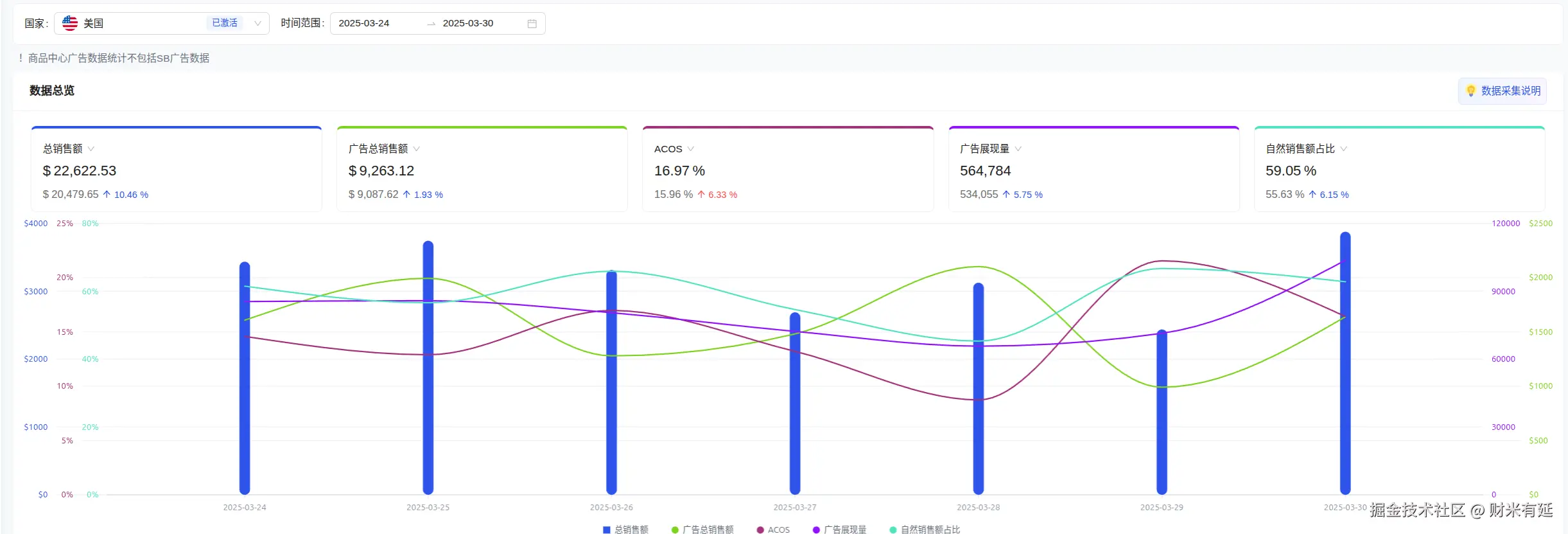Expand the ACOS metric dropdown
Viewport: 1568px width, 534px height.
pos(691,149)
